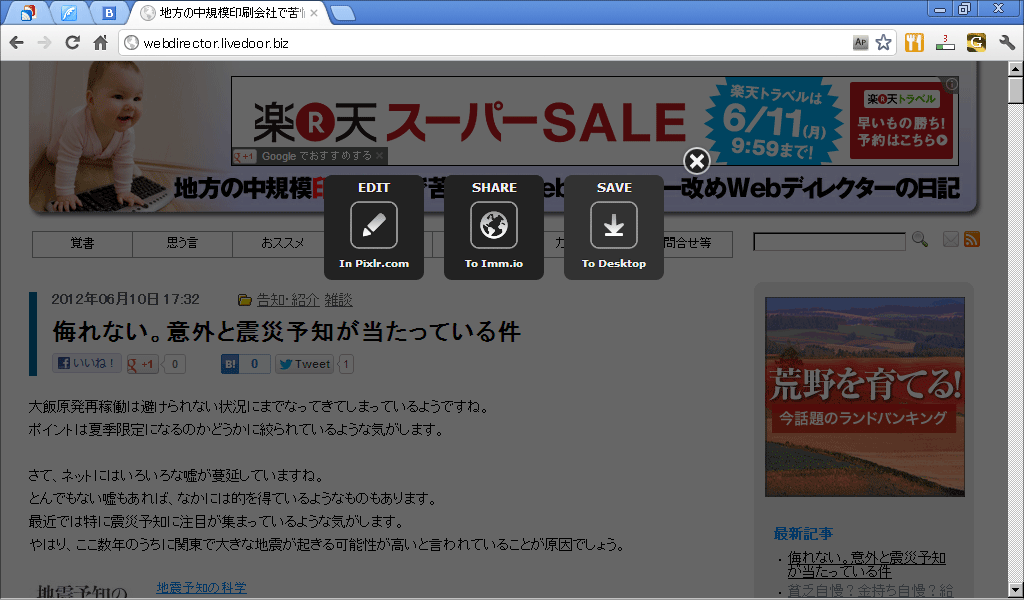Go back with the browser back arrow
Viewport: 1024px width, 600px height.
click(x=17, y=43)
